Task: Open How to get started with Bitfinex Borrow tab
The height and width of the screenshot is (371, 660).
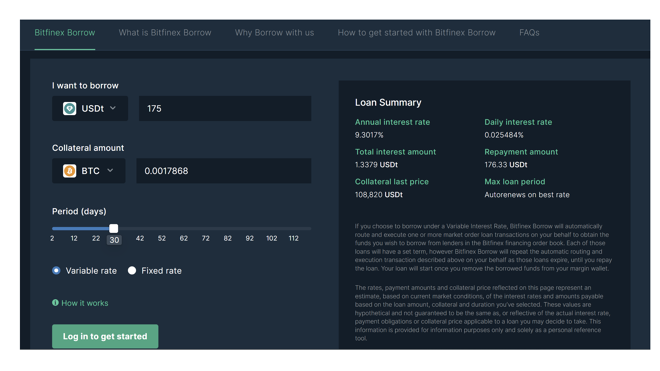Action: pos(417,33)
